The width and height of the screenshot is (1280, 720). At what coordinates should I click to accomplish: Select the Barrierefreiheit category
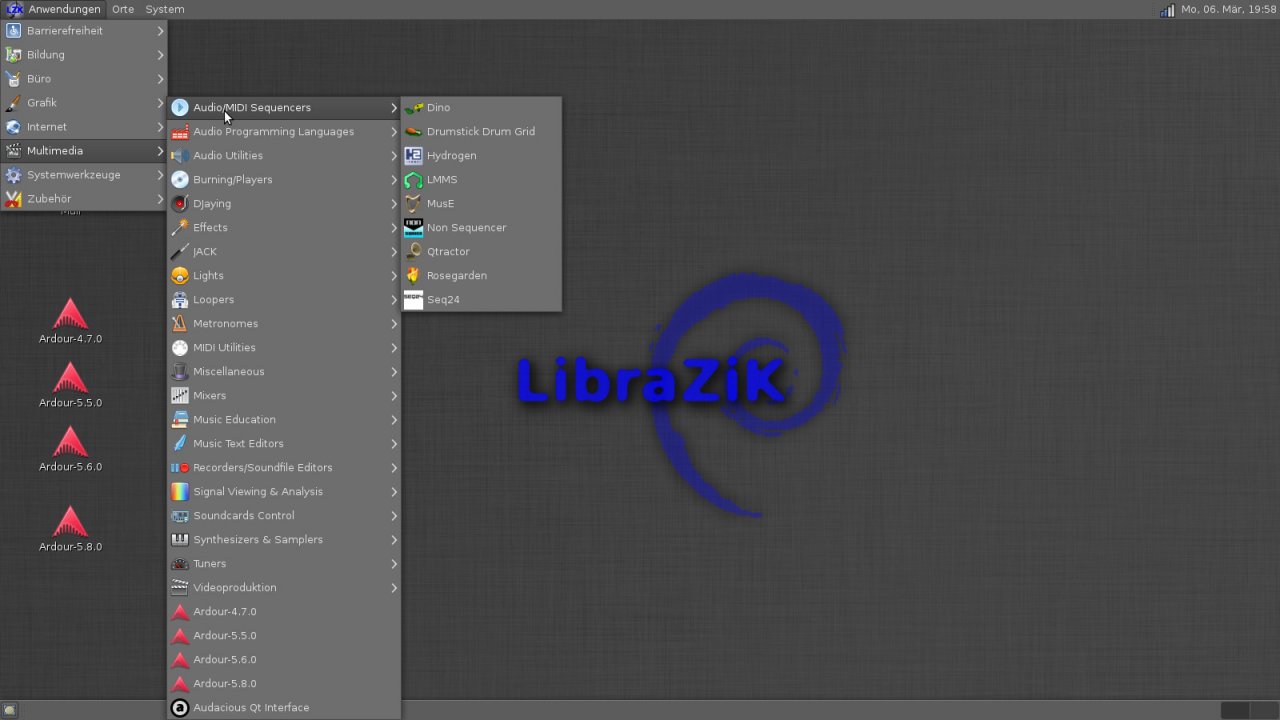[84, 31]
